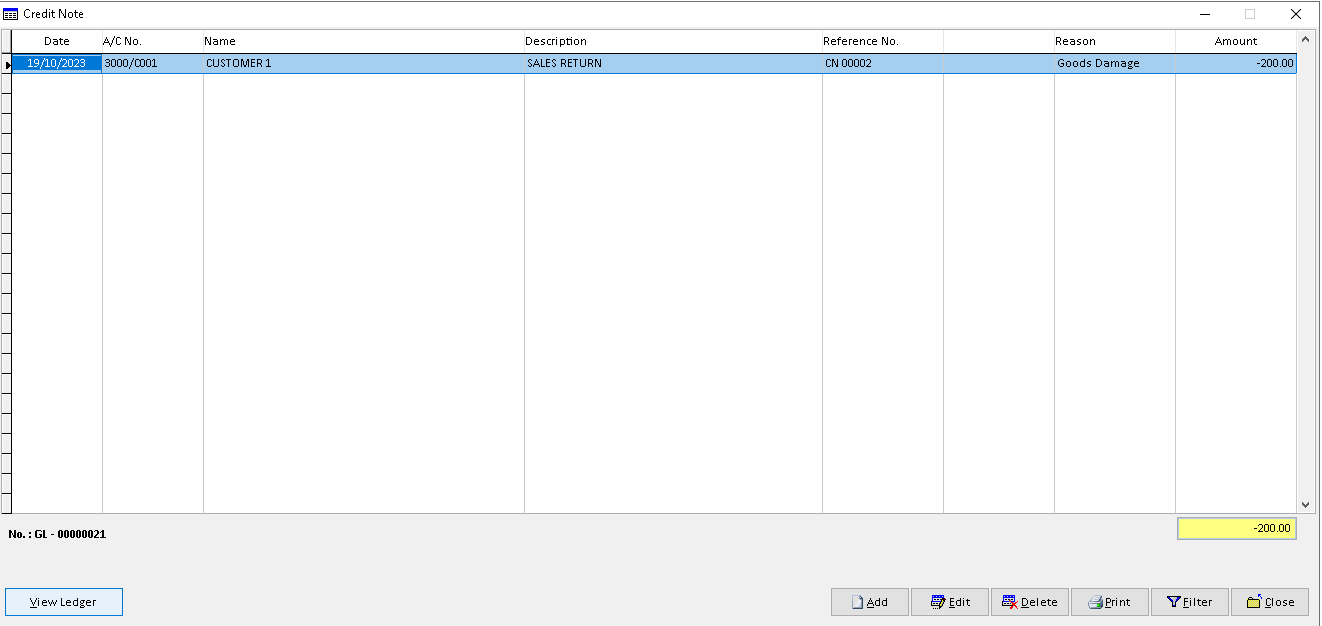Click the scroll down arrow of the grid
Screen dimensions: 1322x626
[x=1305, y=505]
